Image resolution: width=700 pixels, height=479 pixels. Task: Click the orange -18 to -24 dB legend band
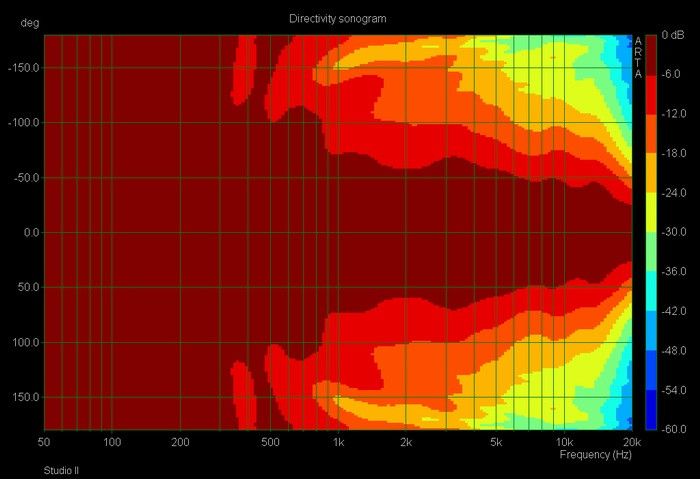pyautogui.click(x=651, y=173)
